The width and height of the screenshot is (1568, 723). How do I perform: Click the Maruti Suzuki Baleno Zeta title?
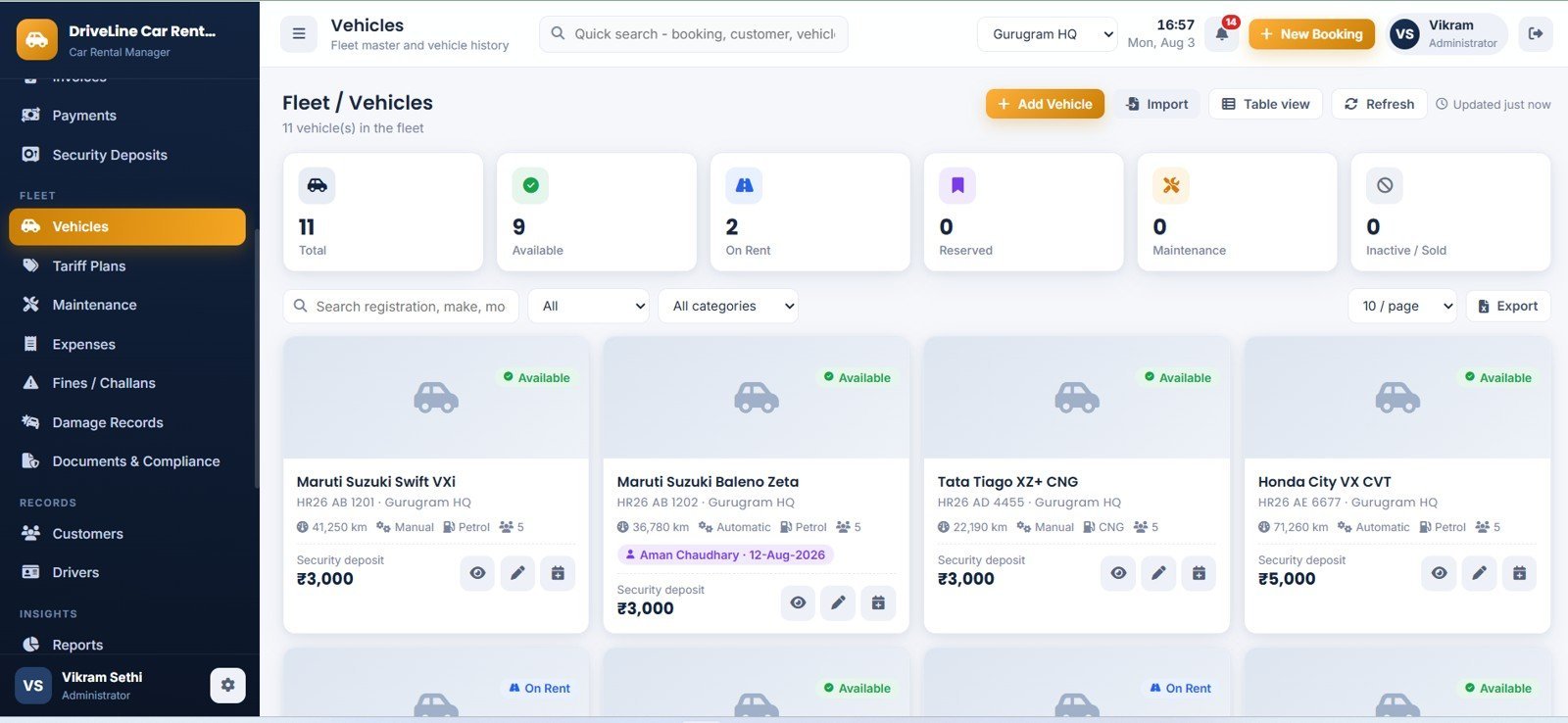(x=708, y=482)
